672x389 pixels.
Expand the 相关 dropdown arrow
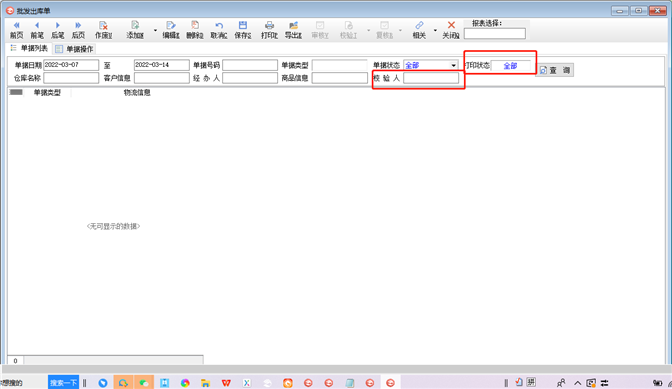(x=435, y=30)
